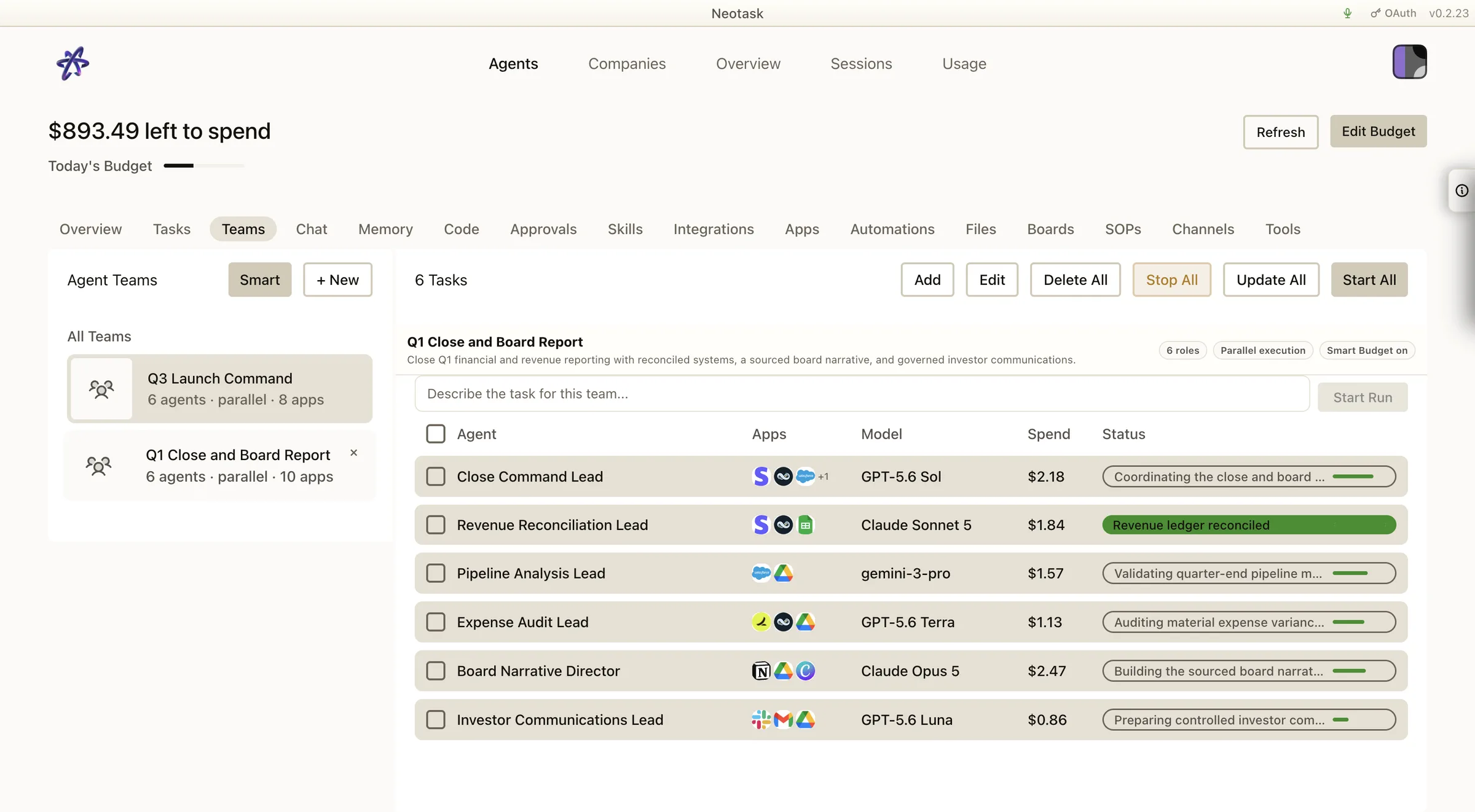Click the Gmail icon for Investor Communications Lead
Screen dimensions: 1475x812
point(783,719)
